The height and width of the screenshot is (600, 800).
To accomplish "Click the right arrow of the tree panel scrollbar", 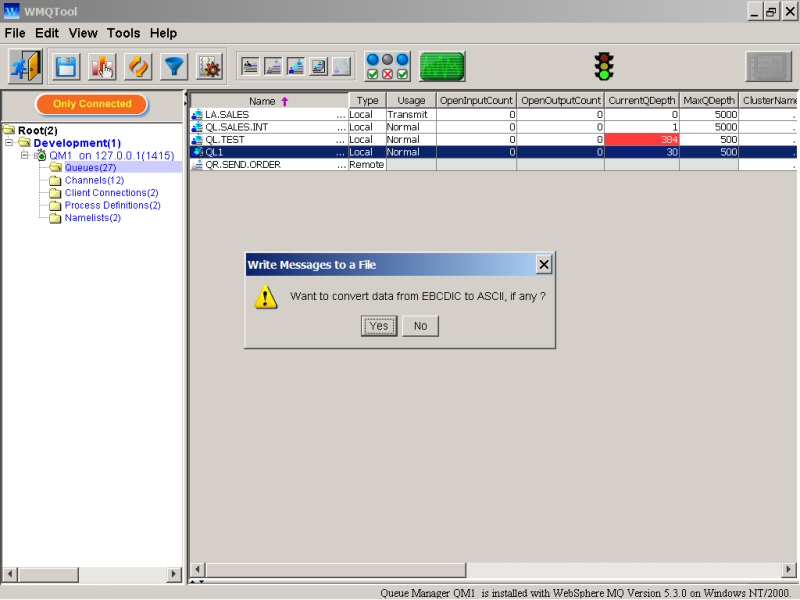I will pos(173,574).
